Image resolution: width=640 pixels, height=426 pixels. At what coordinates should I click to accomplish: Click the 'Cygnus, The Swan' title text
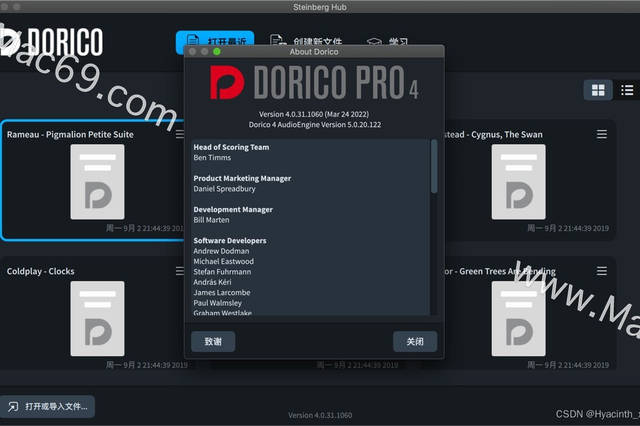(507, 135)
